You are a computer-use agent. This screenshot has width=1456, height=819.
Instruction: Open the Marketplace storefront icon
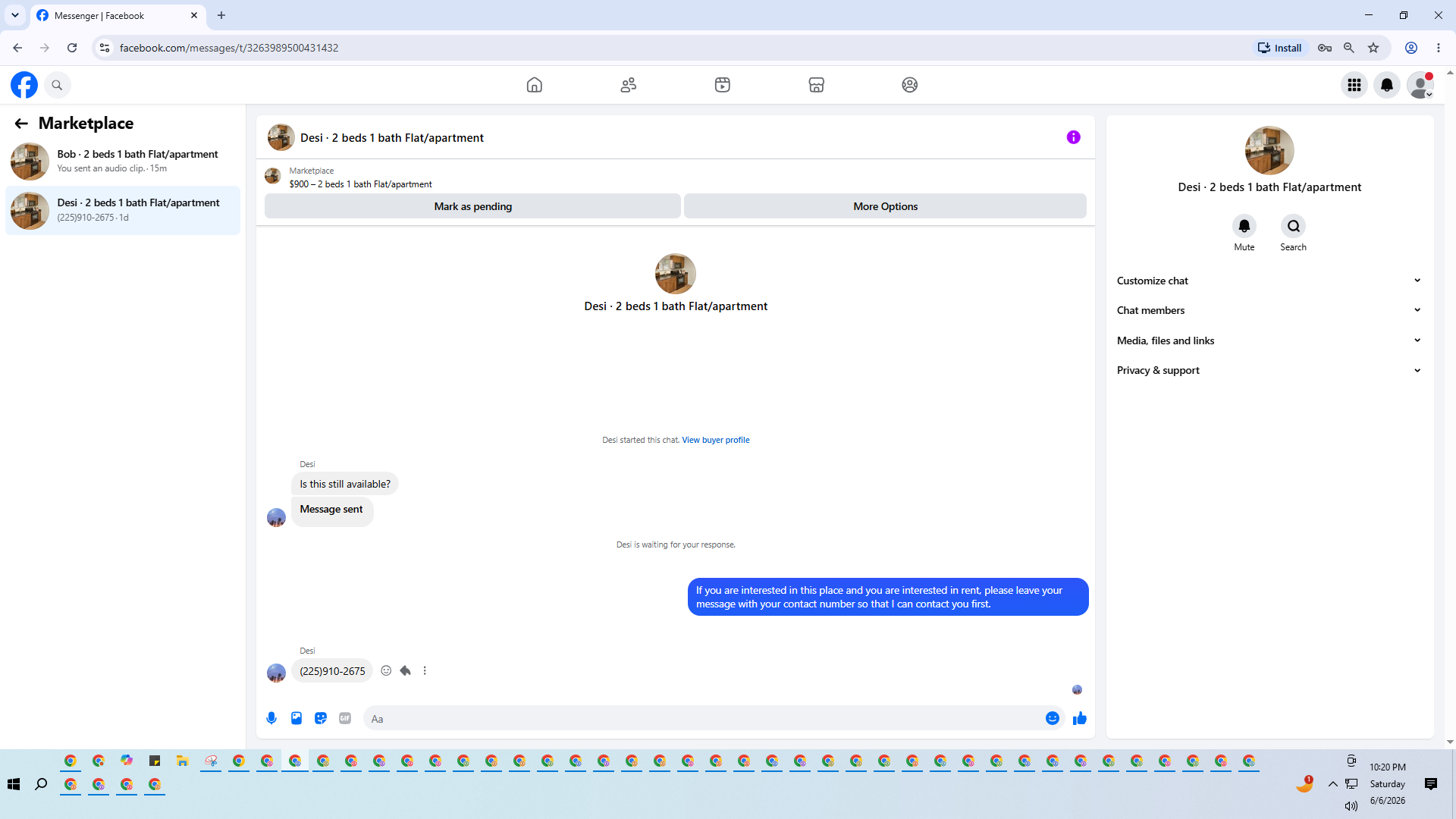[817, 85]
